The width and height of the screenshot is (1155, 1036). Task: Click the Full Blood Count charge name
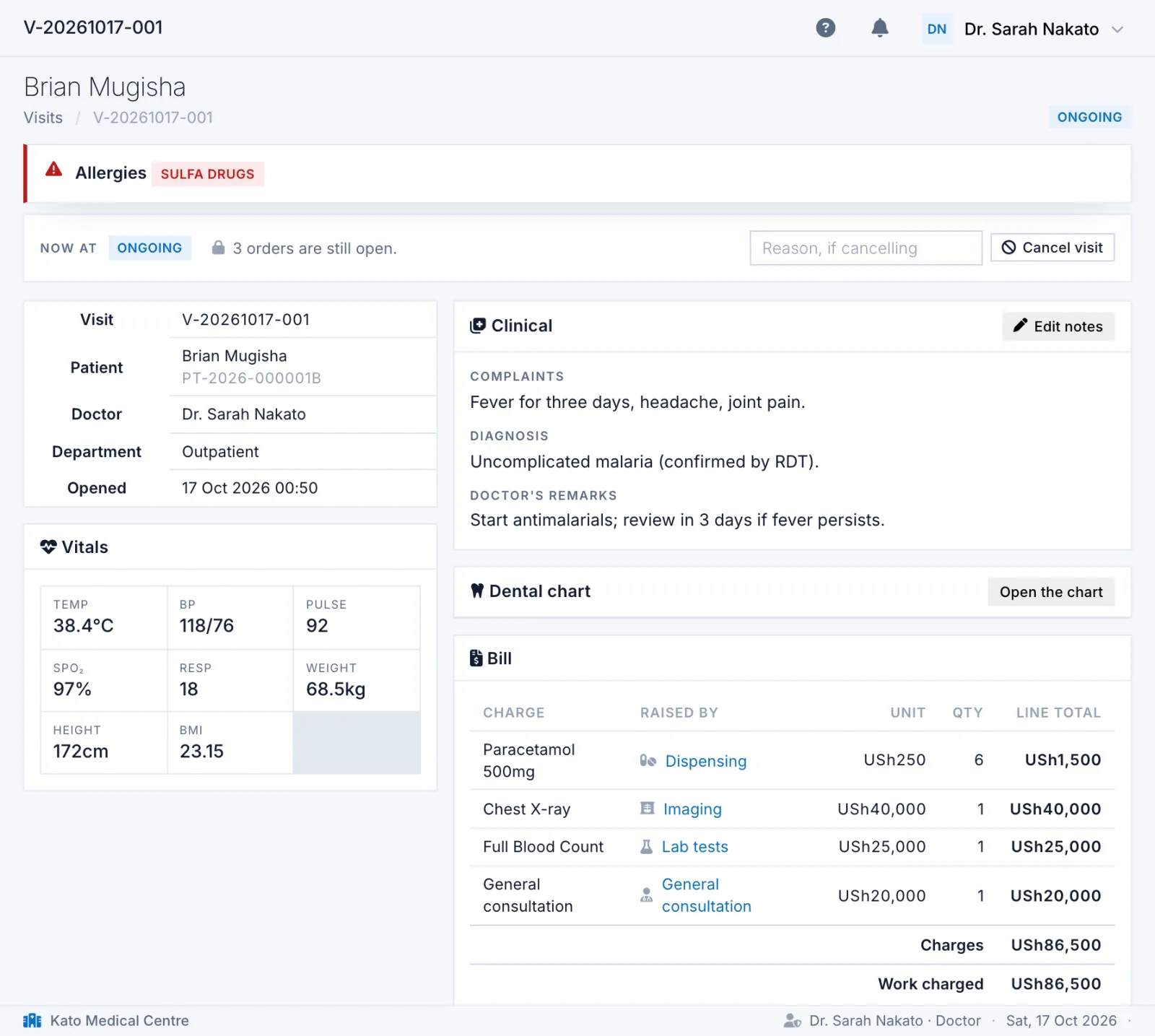coord(543,847)
